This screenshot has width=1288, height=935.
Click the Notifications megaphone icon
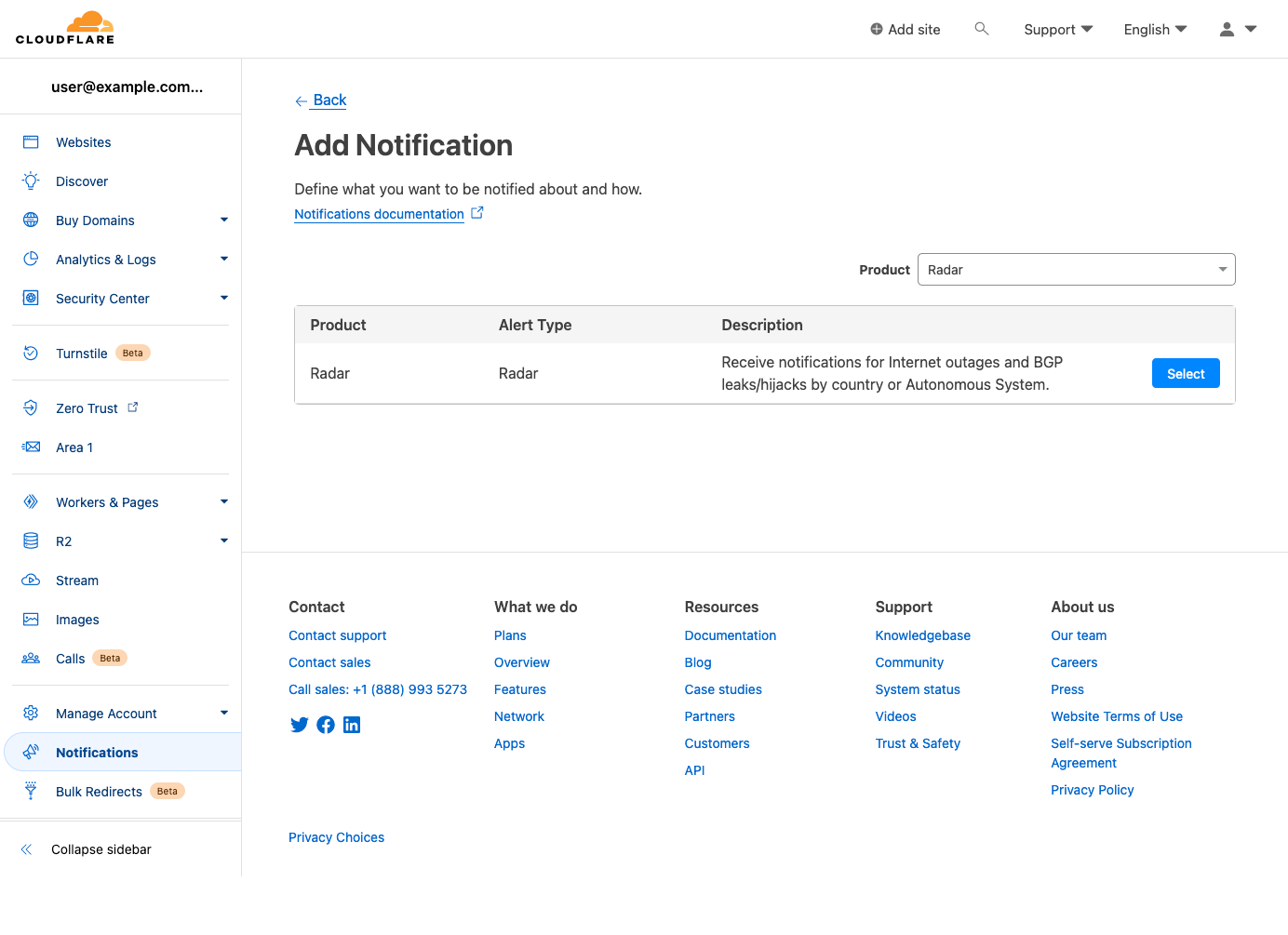pyautogui.click(x=31, y=752)
